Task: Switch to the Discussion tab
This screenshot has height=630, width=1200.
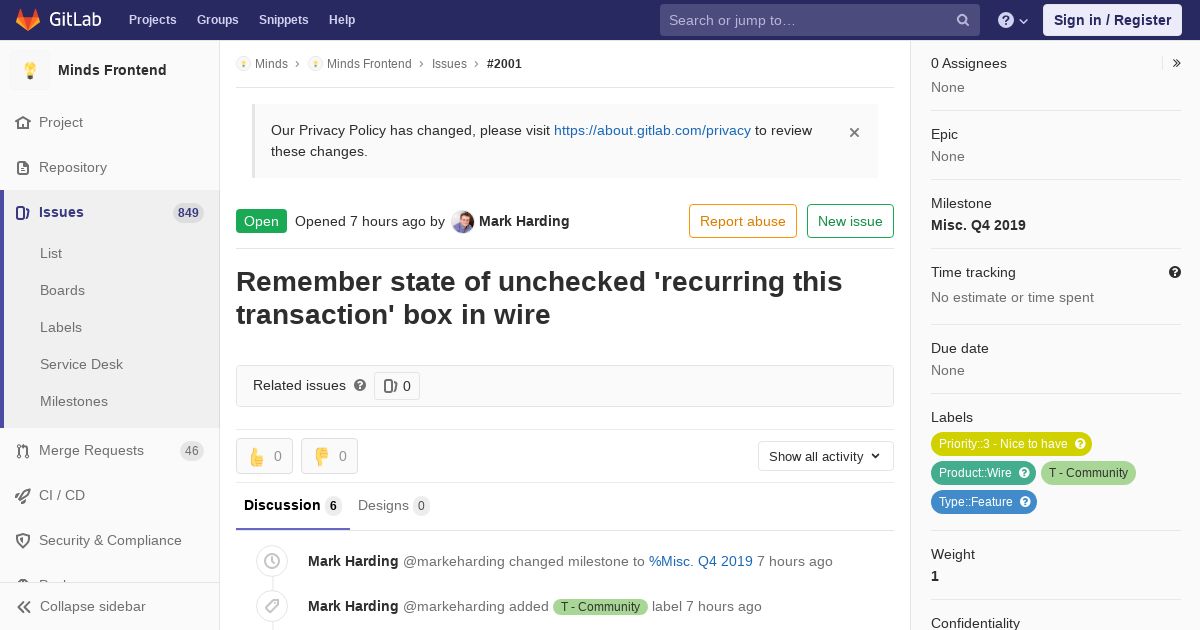Action: tap(293, 506)
